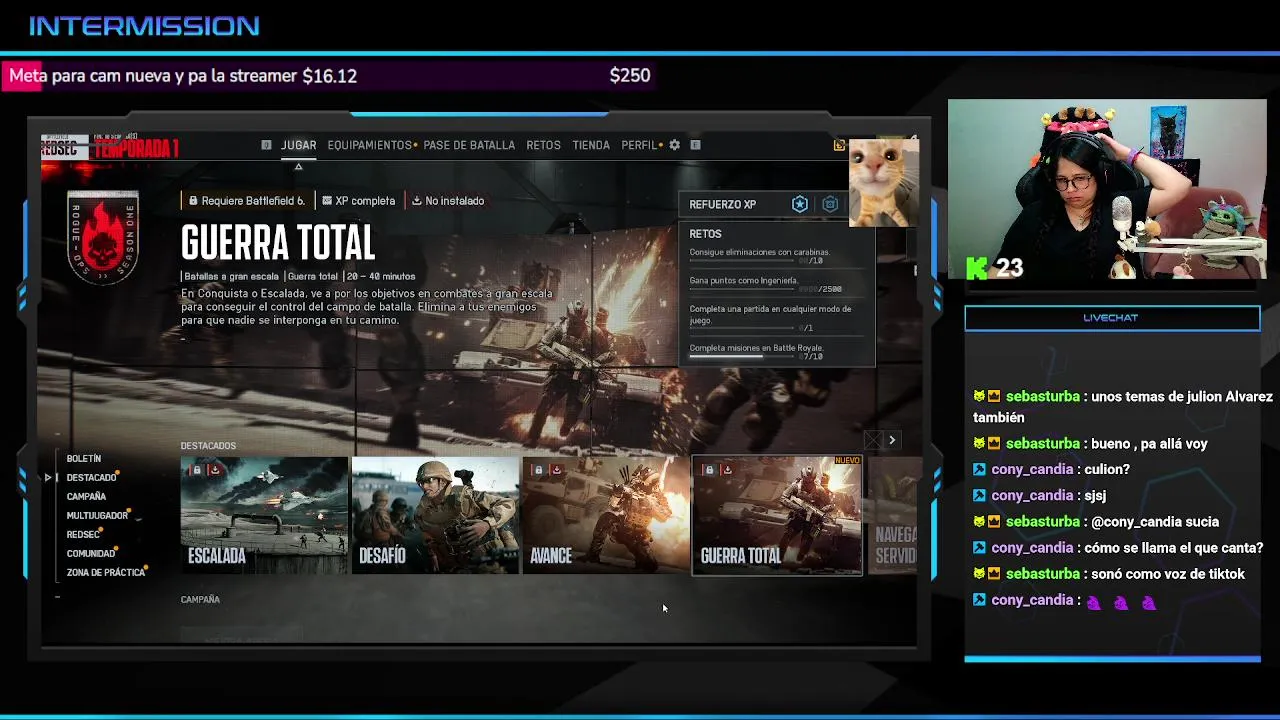Screen dimensions: 1280x720
Task: Click the purple emotes in cony_candia's last message
Action: coord(1121,602)
